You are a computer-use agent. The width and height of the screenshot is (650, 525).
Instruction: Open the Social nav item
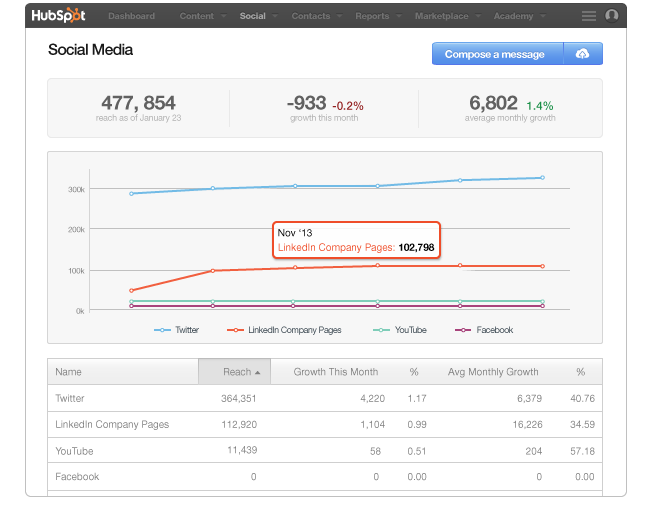(x=252, y=16)
